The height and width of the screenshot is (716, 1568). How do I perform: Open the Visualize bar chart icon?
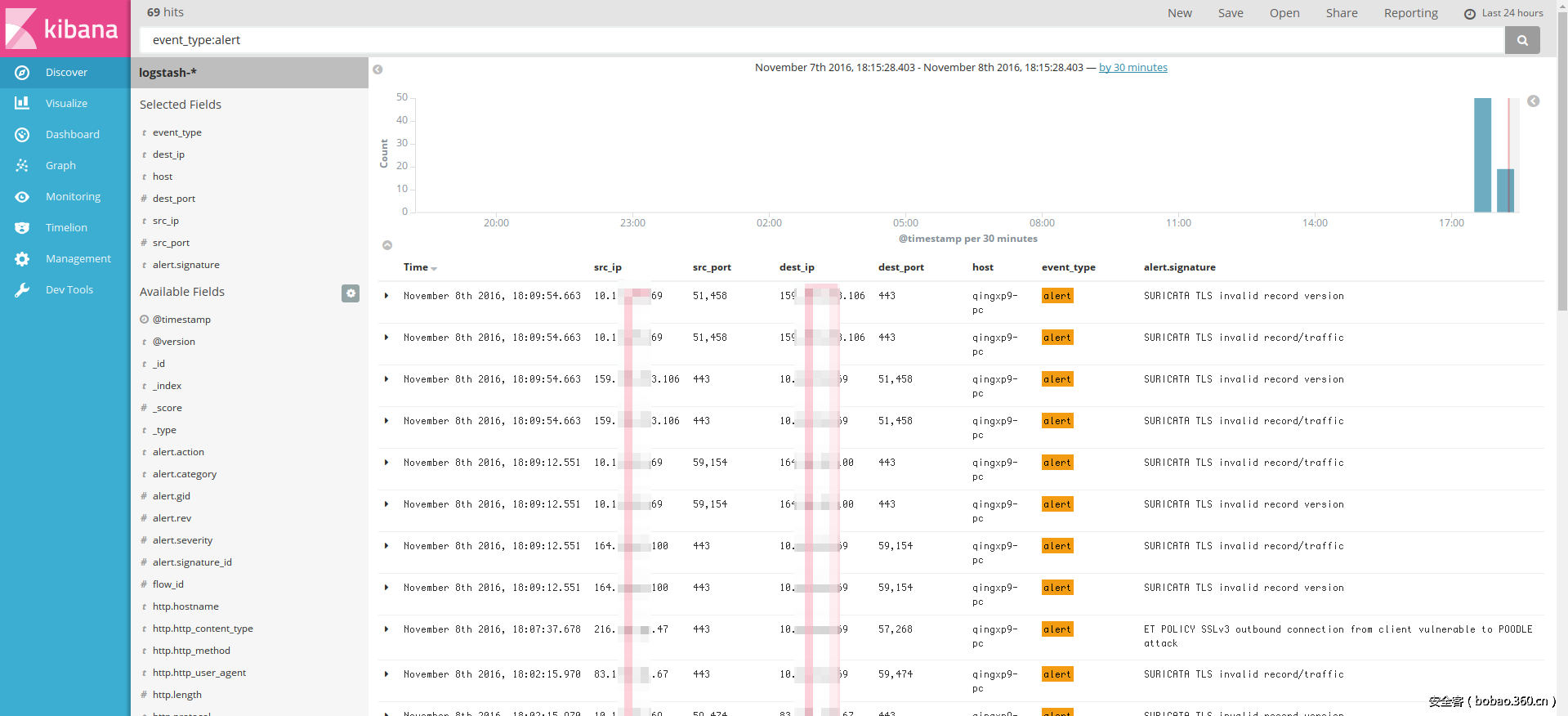[x=22, y=104]
